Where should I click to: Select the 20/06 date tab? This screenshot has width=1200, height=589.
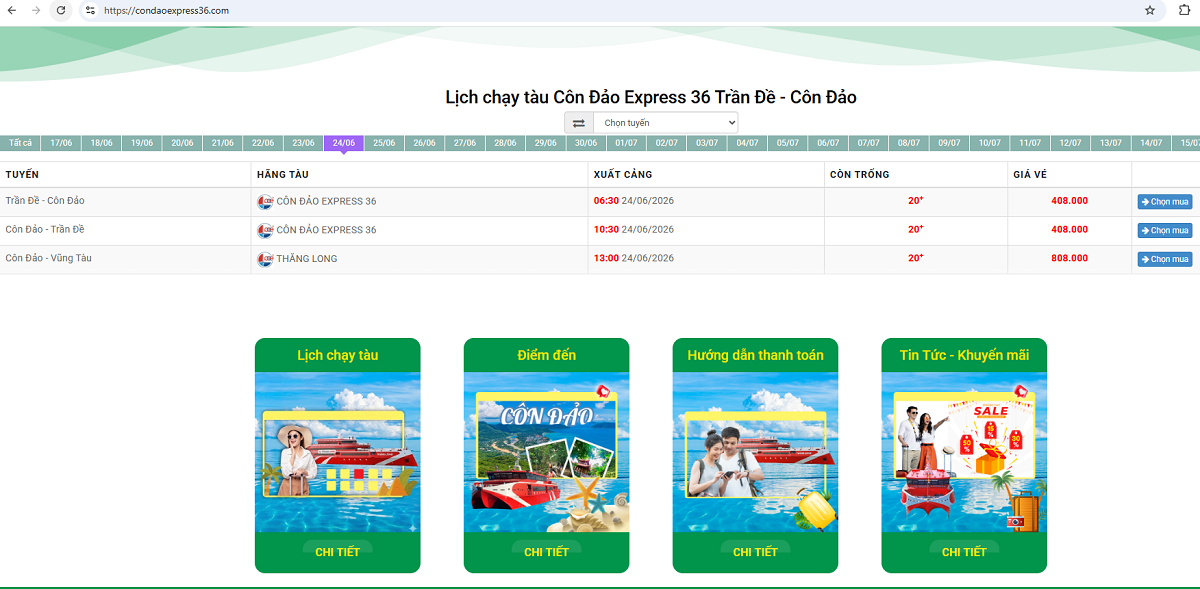click(x=182, y=143)
